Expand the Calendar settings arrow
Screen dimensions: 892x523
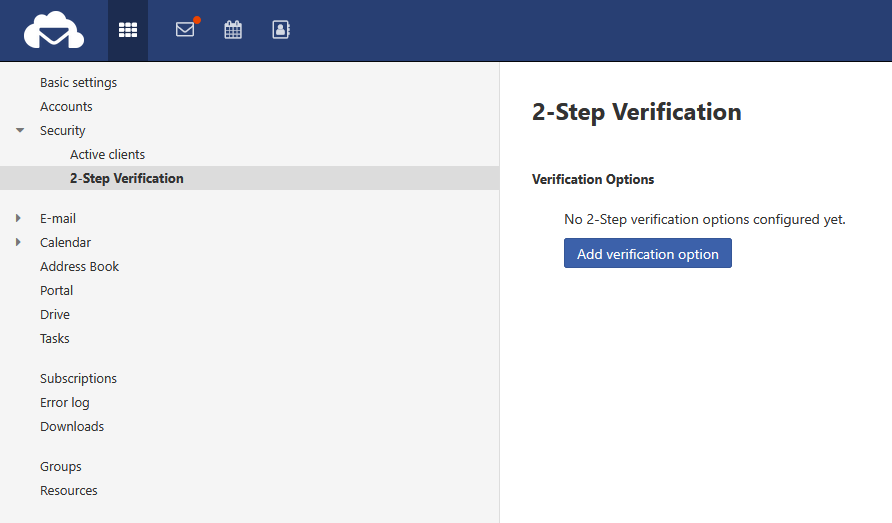click(x=19, y=242)
